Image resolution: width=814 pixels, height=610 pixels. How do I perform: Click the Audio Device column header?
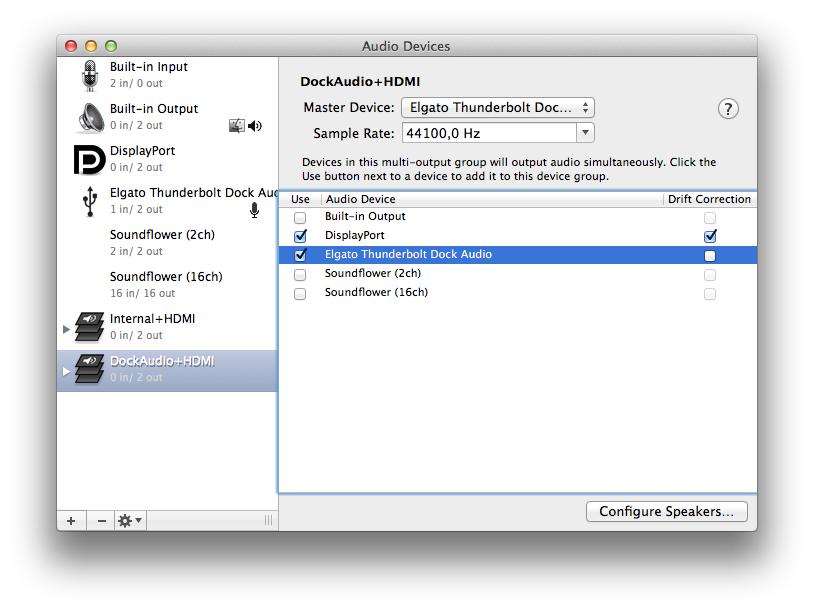click(492, 199)
